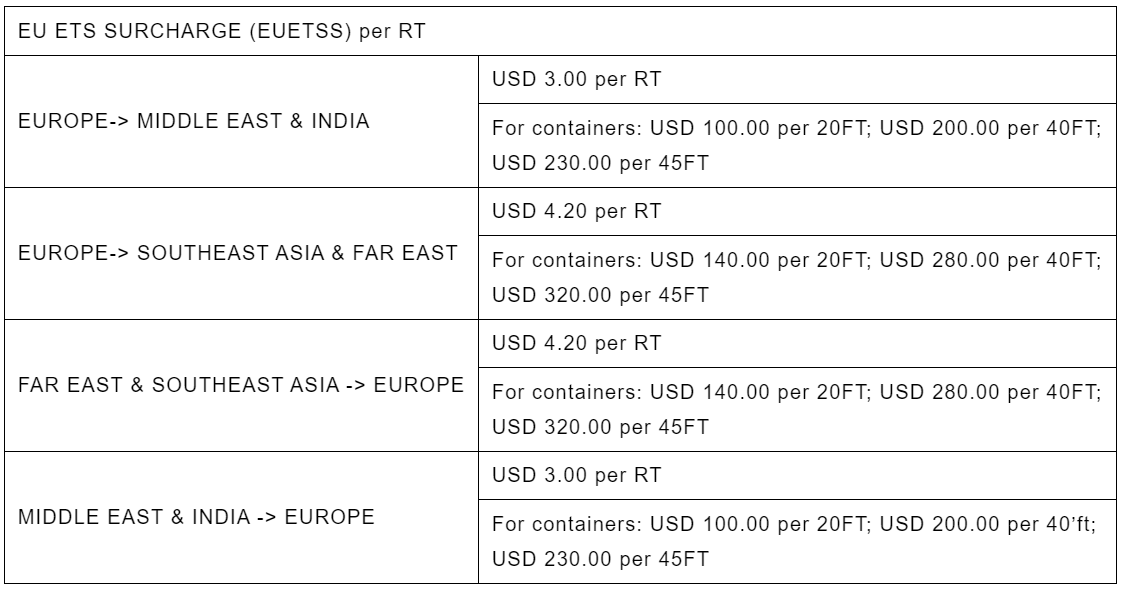Select Europe to Far East container rates cell
This screenshot has height=589, width=1122.
[797, 277]
